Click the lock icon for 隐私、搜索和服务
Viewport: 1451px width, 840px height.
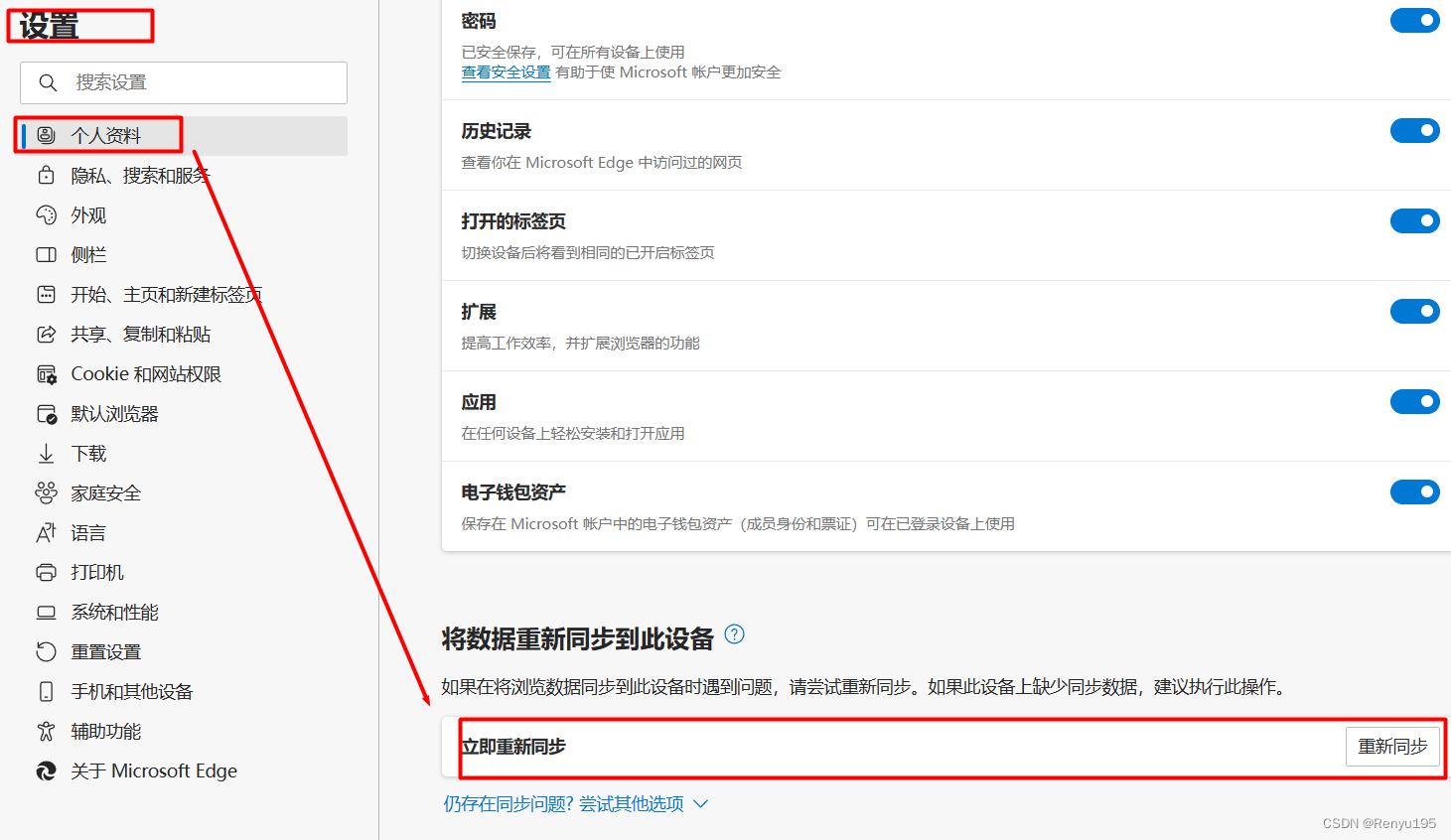click(46, 176)
